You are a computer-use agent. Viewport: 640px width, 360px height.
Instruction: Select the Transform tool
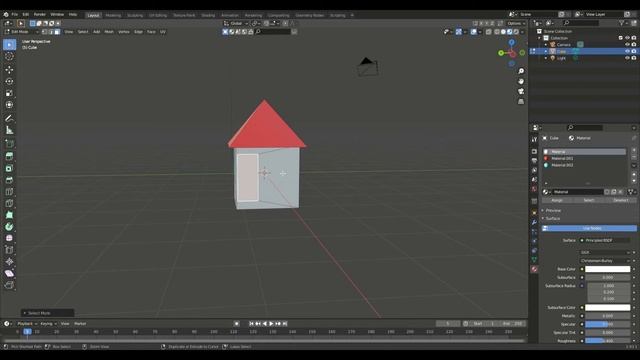(9, 105)
